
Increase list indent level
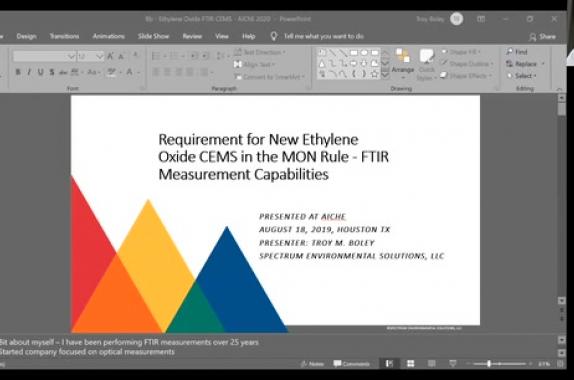(205, 56)
